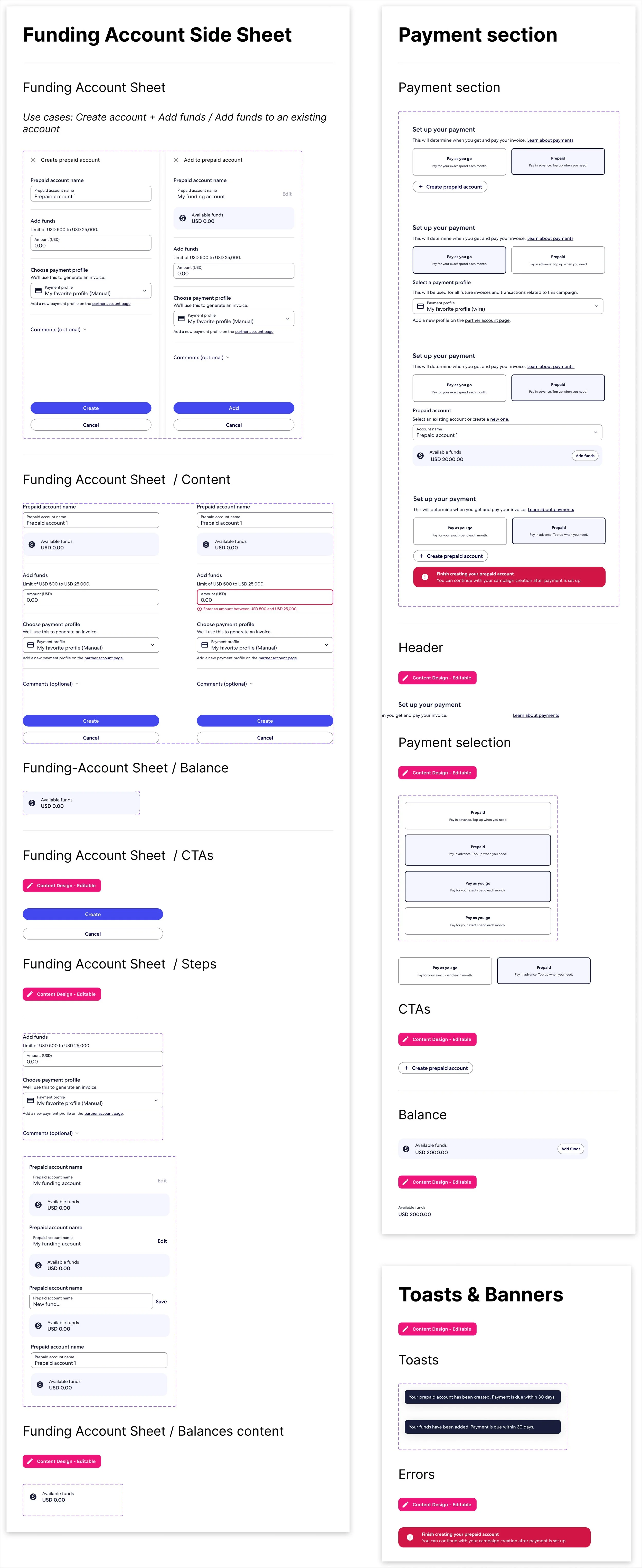Image resolution: width=642 pixels, height=1568 pixels.
Task: Open the My favorite profile (wire) dropdown
Action: [507, 306]
